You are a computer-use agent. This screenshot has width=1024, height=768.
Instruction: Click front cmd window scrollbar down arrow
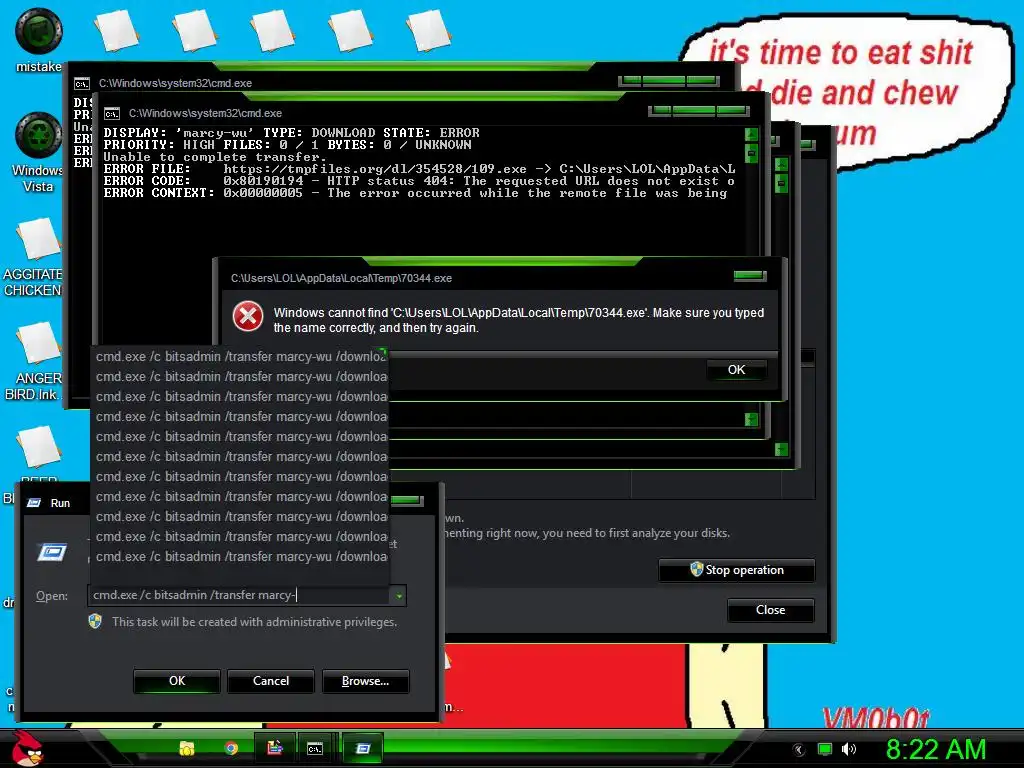click(x=752, y=419)
